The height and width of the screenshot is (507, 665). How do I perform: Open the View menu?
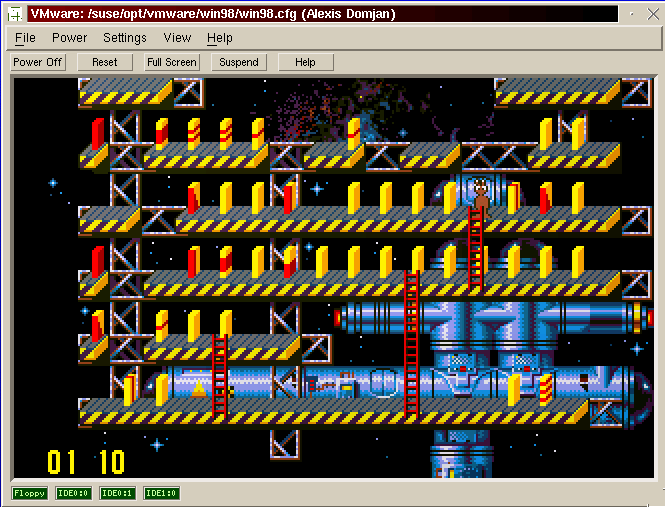(x=177, y=38)
